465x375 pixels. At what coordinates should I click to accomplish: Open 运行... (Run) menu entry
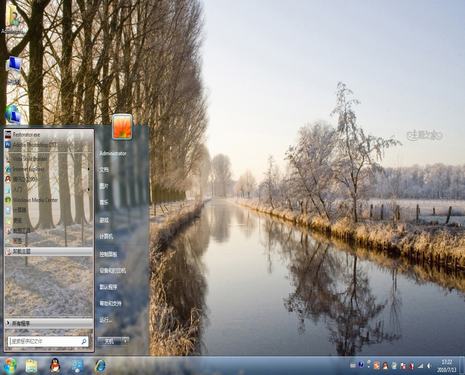tap(105, 320)
